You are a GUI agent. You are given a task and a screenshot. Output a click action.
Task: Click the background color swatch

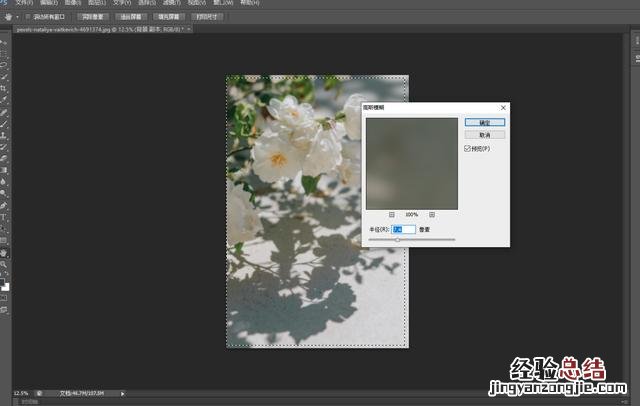(x=6, y=288)
